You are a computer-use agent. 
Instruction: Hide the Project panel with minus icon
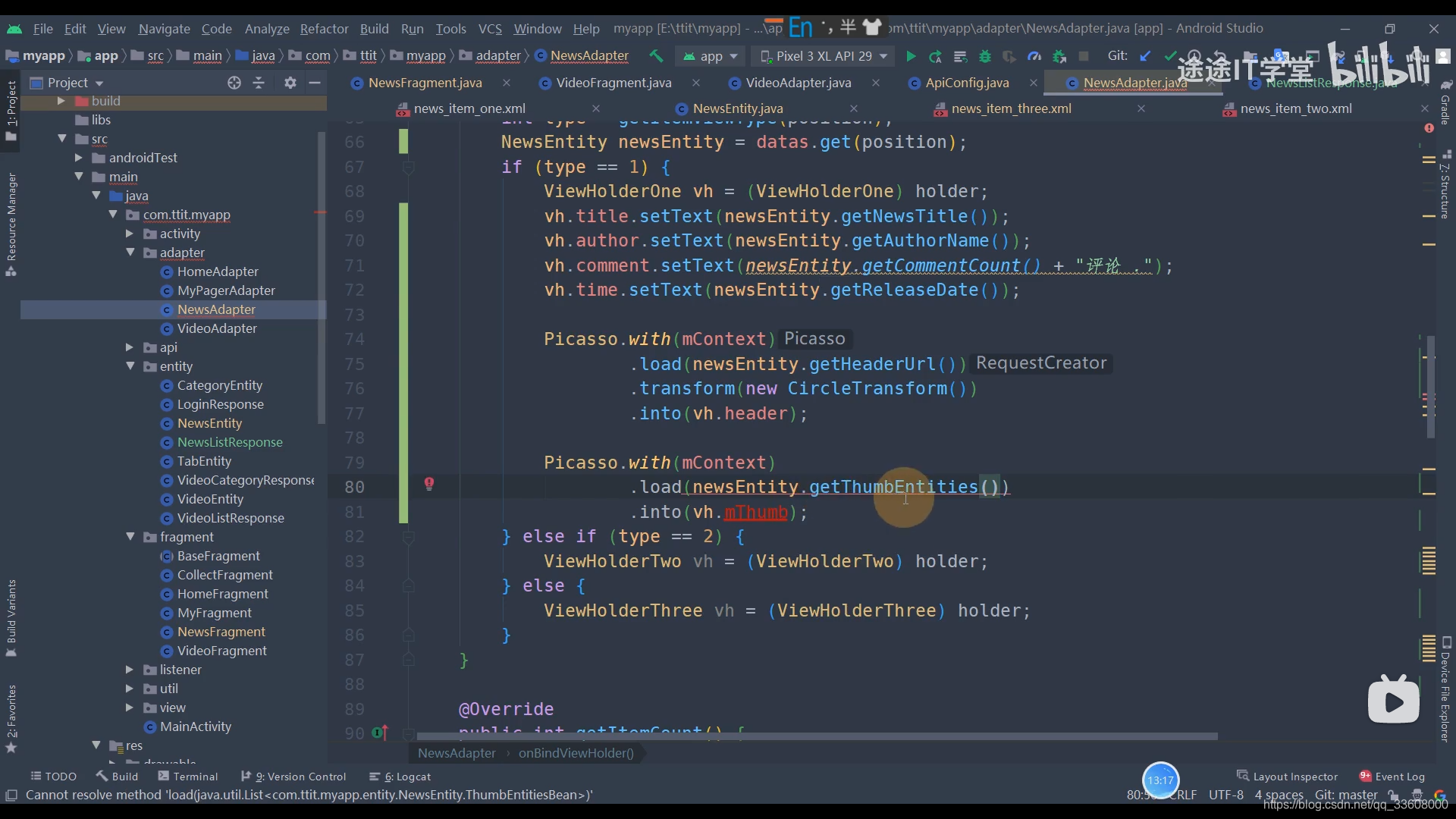click(315, 83)
